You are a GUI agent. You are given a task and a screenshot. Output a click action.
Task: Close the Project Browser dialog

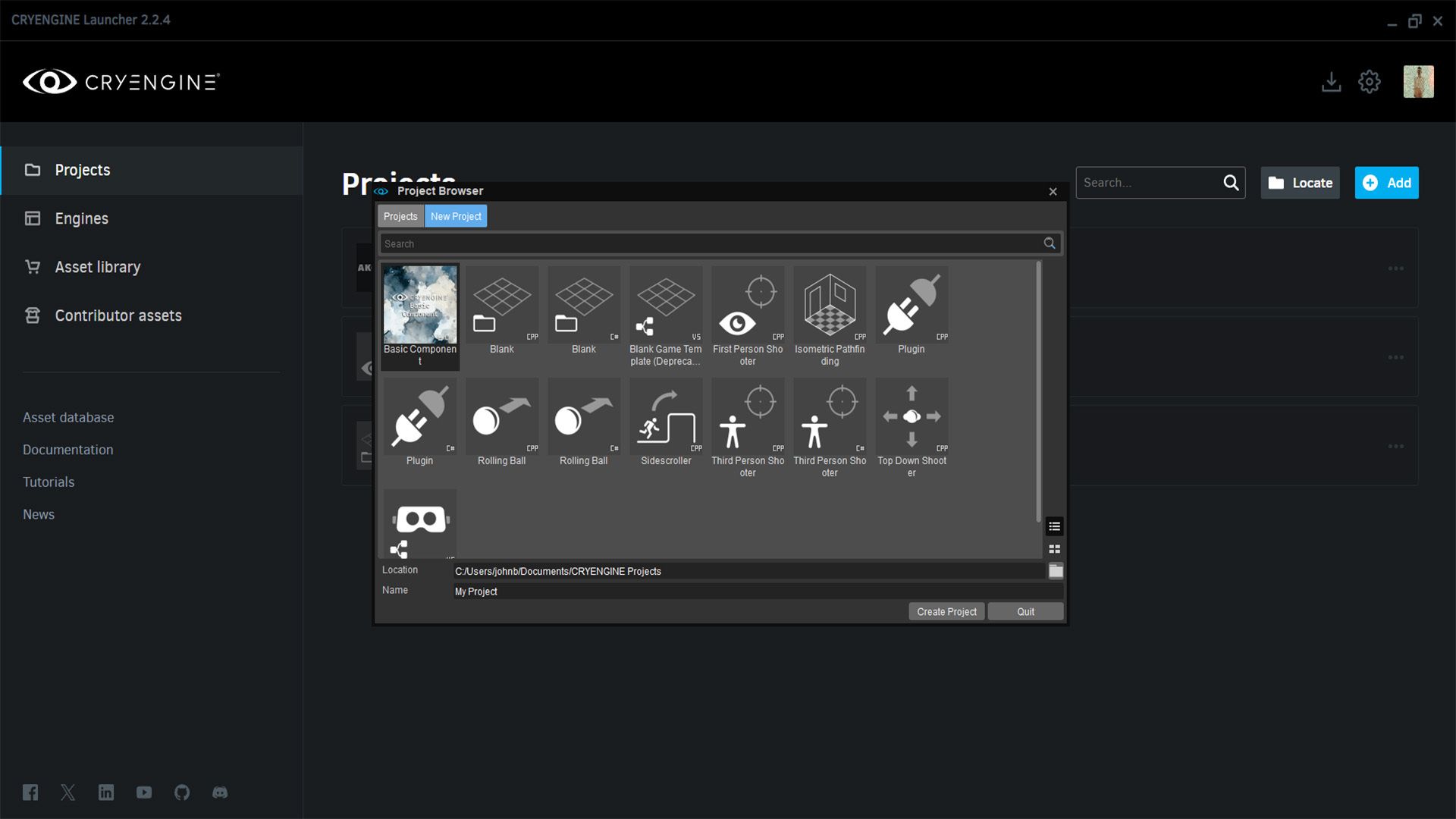(1053, 192)
